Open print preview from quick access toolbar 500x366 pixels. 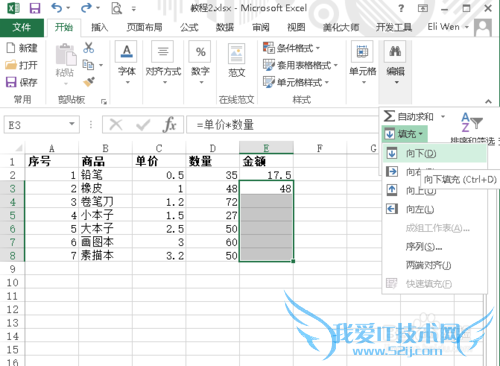(116, 8)
